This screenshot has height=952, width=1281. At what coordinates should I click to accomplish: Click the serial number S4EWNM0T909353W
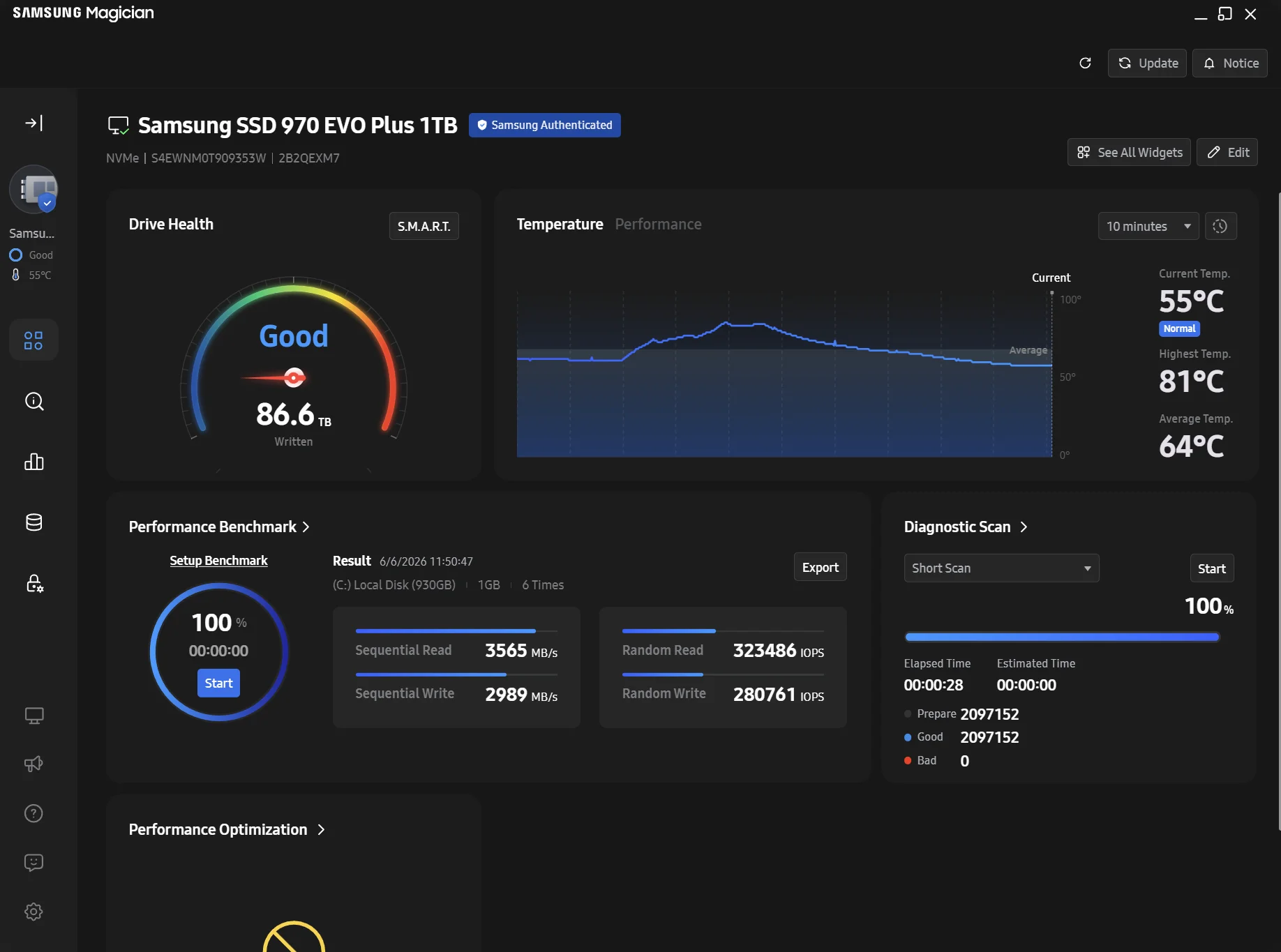coord(209,158)
